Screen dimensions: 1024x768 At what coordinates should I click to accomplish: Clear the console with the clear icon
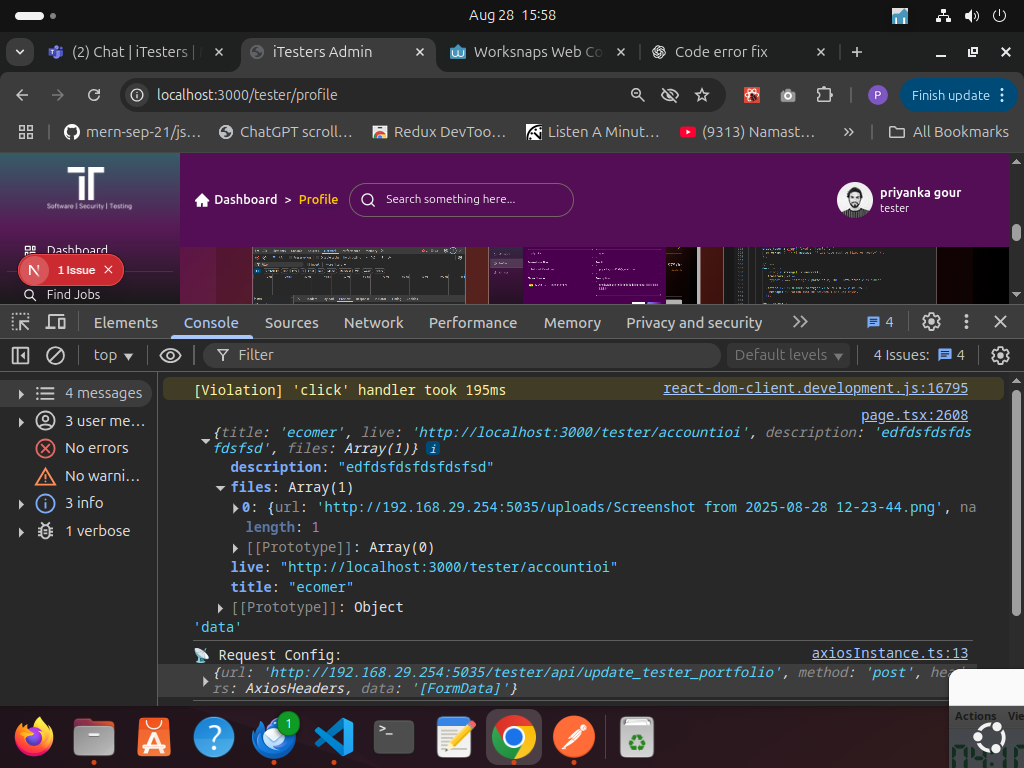56,355
